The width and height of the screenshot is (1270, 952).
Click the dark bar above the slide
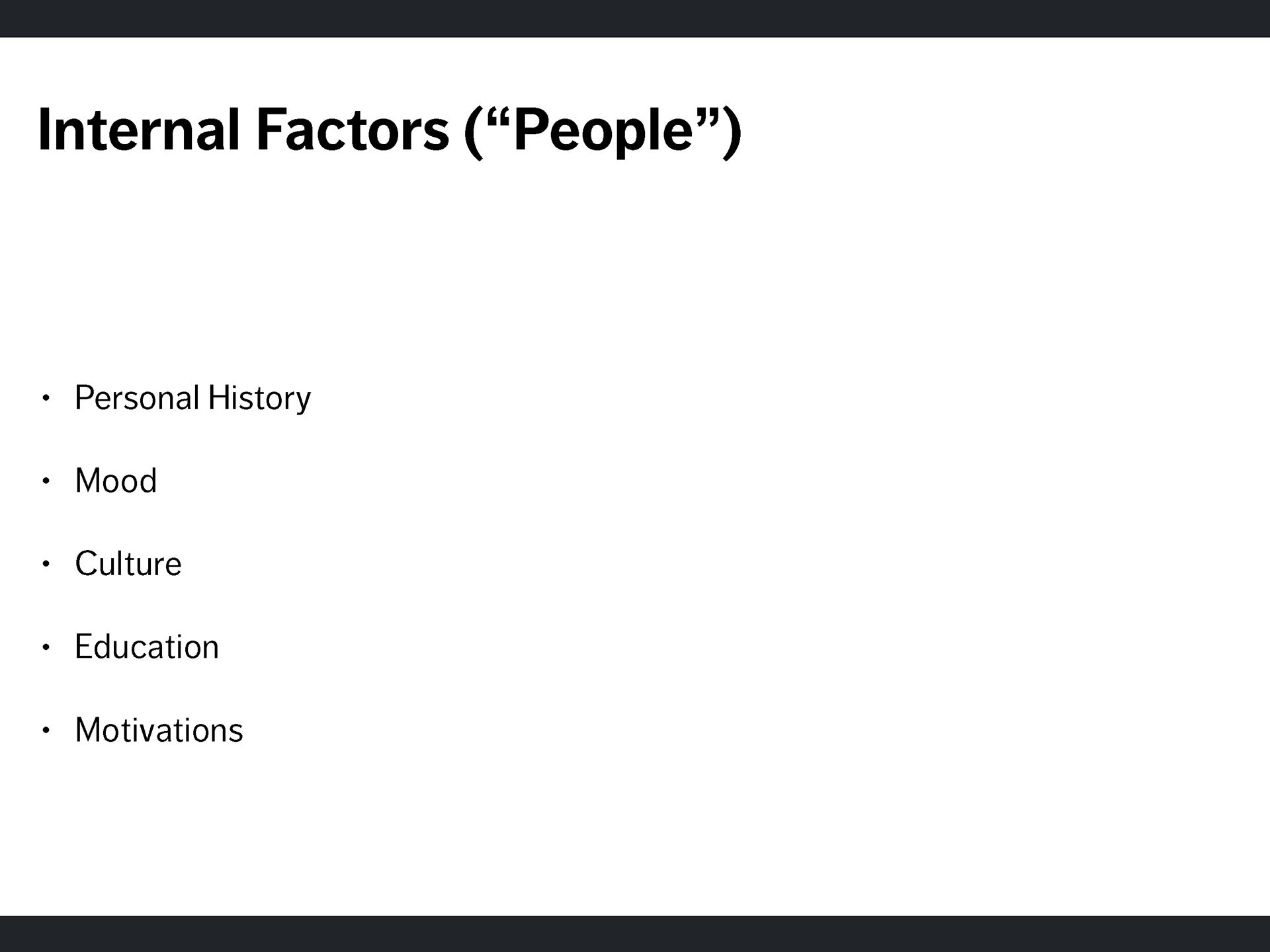point(635,19)
